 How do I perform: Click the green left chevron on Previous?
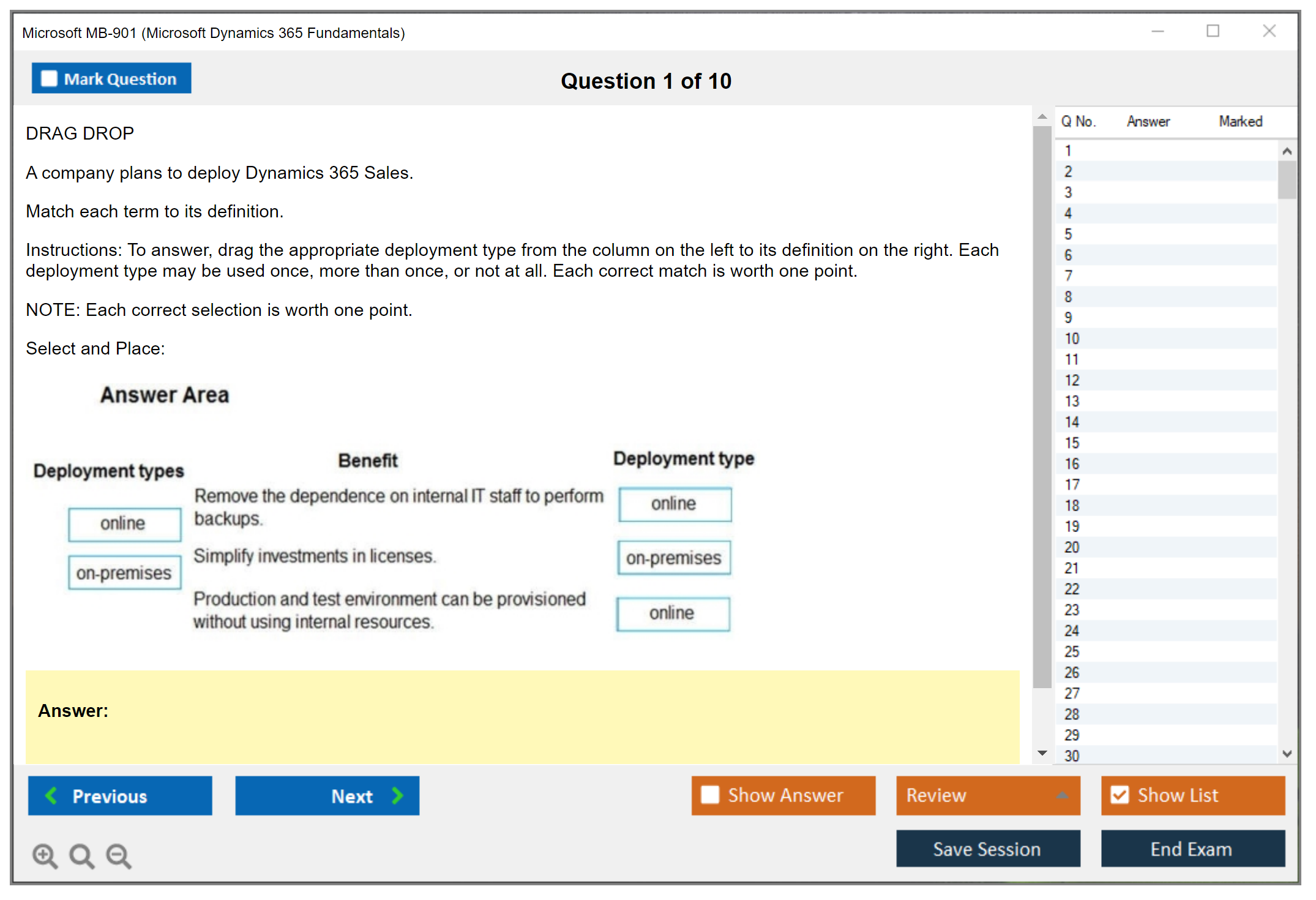point(51,795)
